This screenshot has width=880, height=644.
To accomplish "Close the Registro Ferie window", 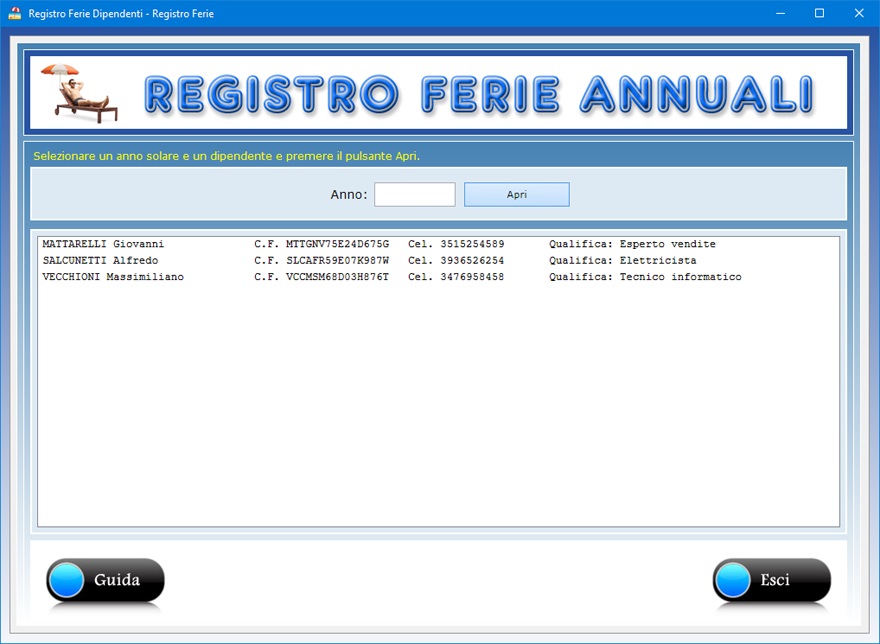I will 859,13.
